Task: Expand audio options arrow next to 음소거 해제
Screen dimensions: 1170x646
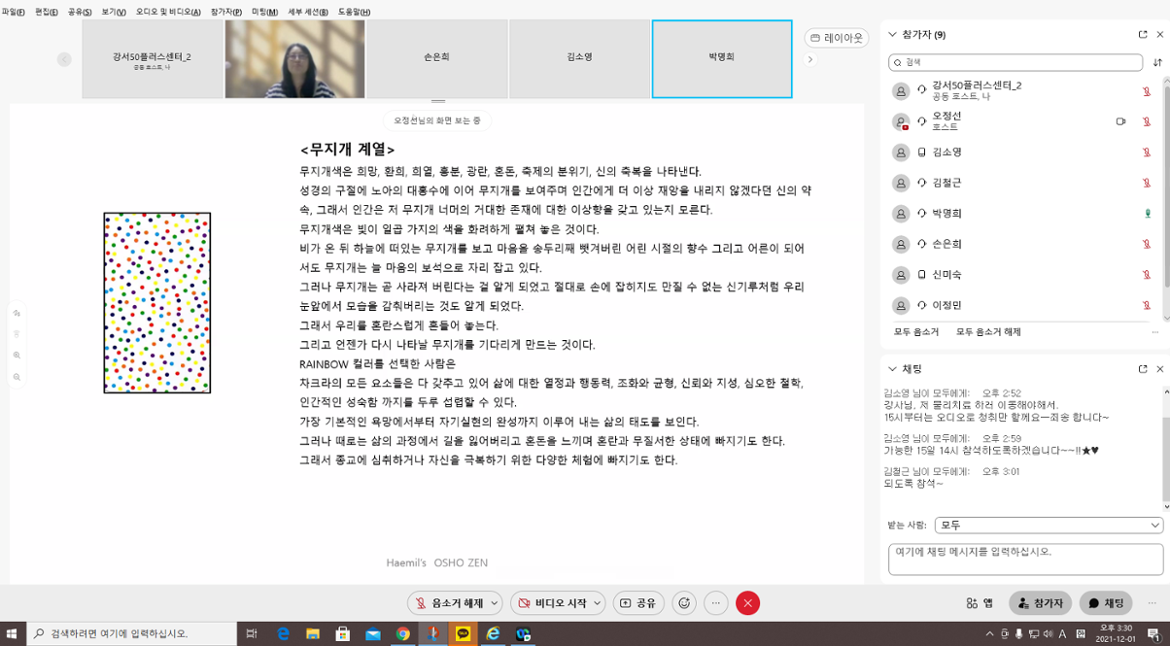Action: pyautogui.click(x=495, y=603)
